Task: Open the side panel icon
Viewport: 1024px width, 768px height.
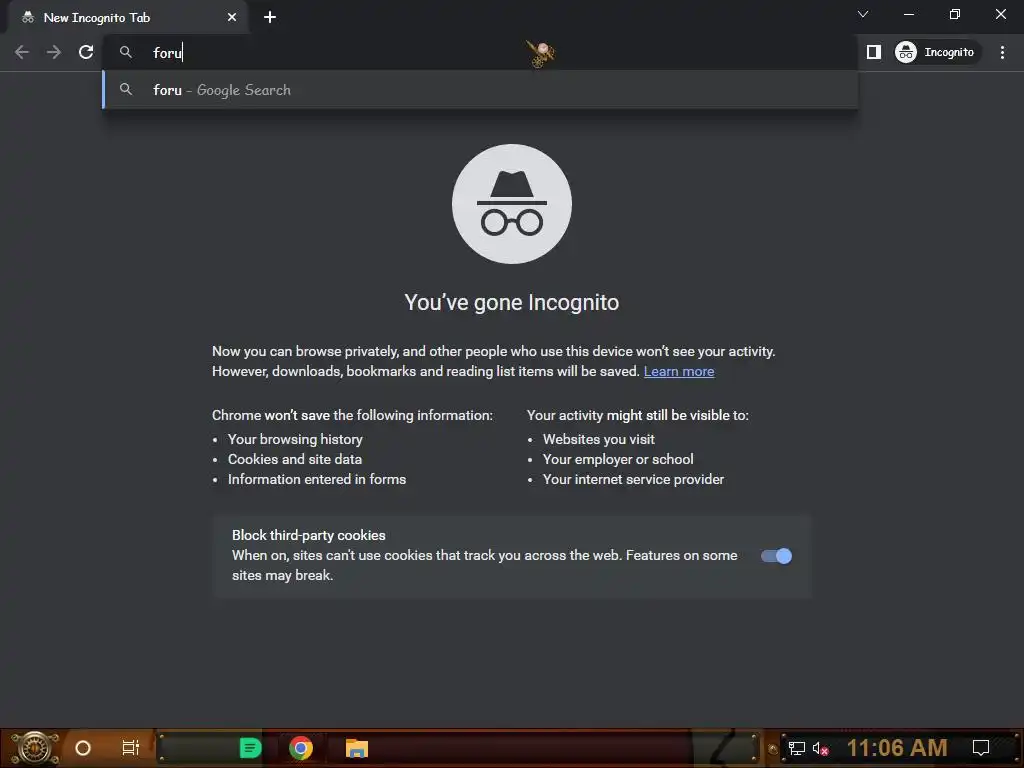Action: pos(874,52)
